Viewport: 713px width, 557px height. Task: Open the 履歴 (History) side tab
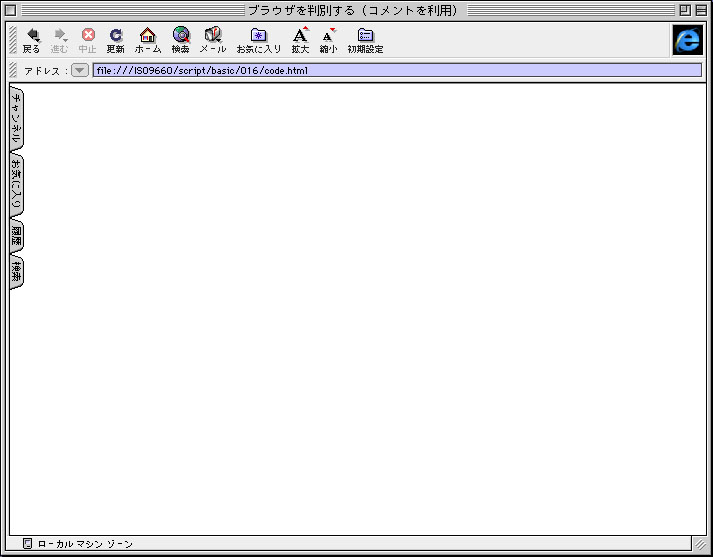coord(16,236)
